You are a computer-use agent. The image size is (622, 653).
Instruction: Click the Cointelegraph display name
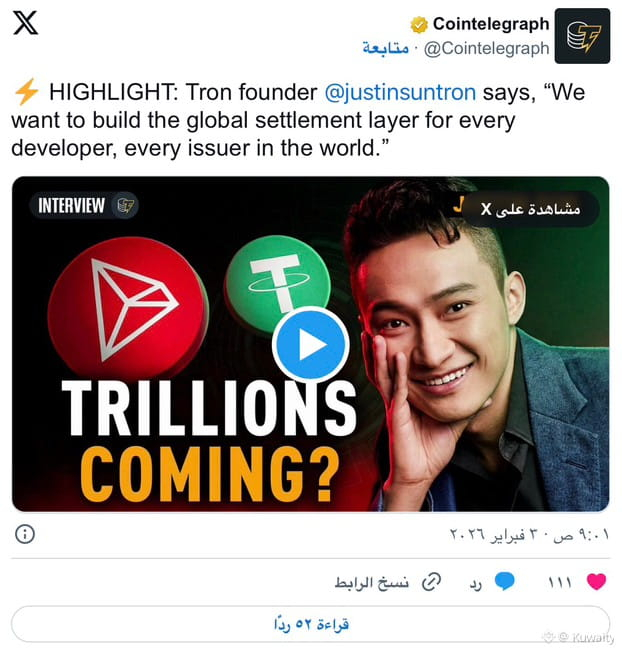tap(491, 24)
